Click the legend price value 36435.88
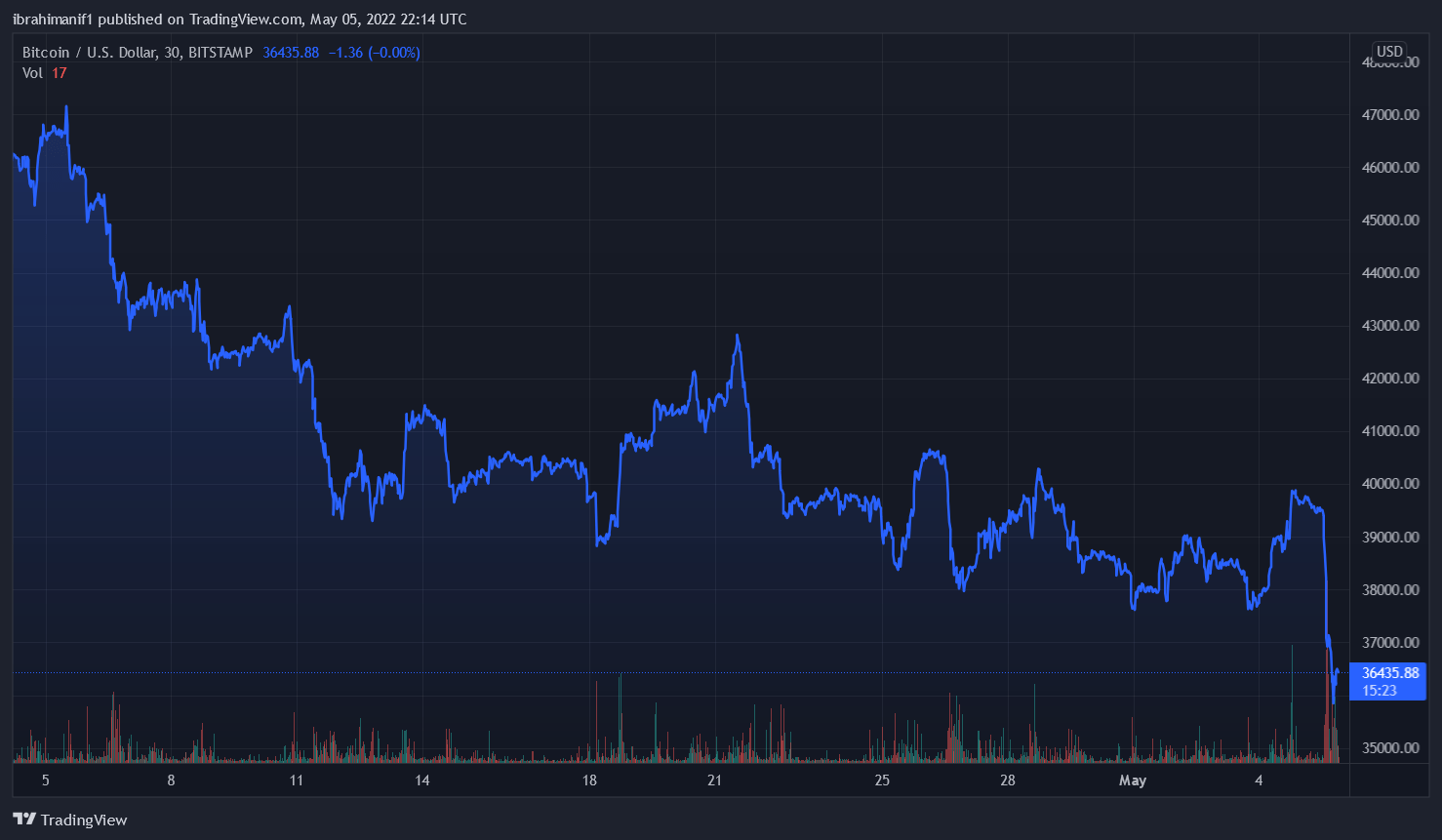1442x840 pixels. (x=291, y=53)
